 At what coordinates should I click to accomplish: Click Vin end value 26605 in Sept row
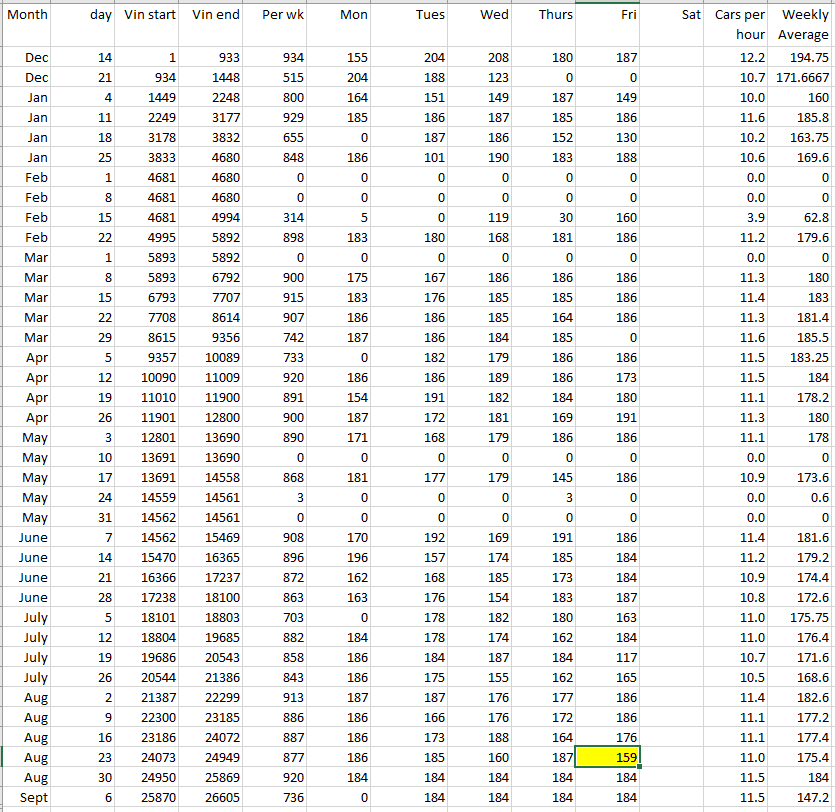click(x=215, y=797)
